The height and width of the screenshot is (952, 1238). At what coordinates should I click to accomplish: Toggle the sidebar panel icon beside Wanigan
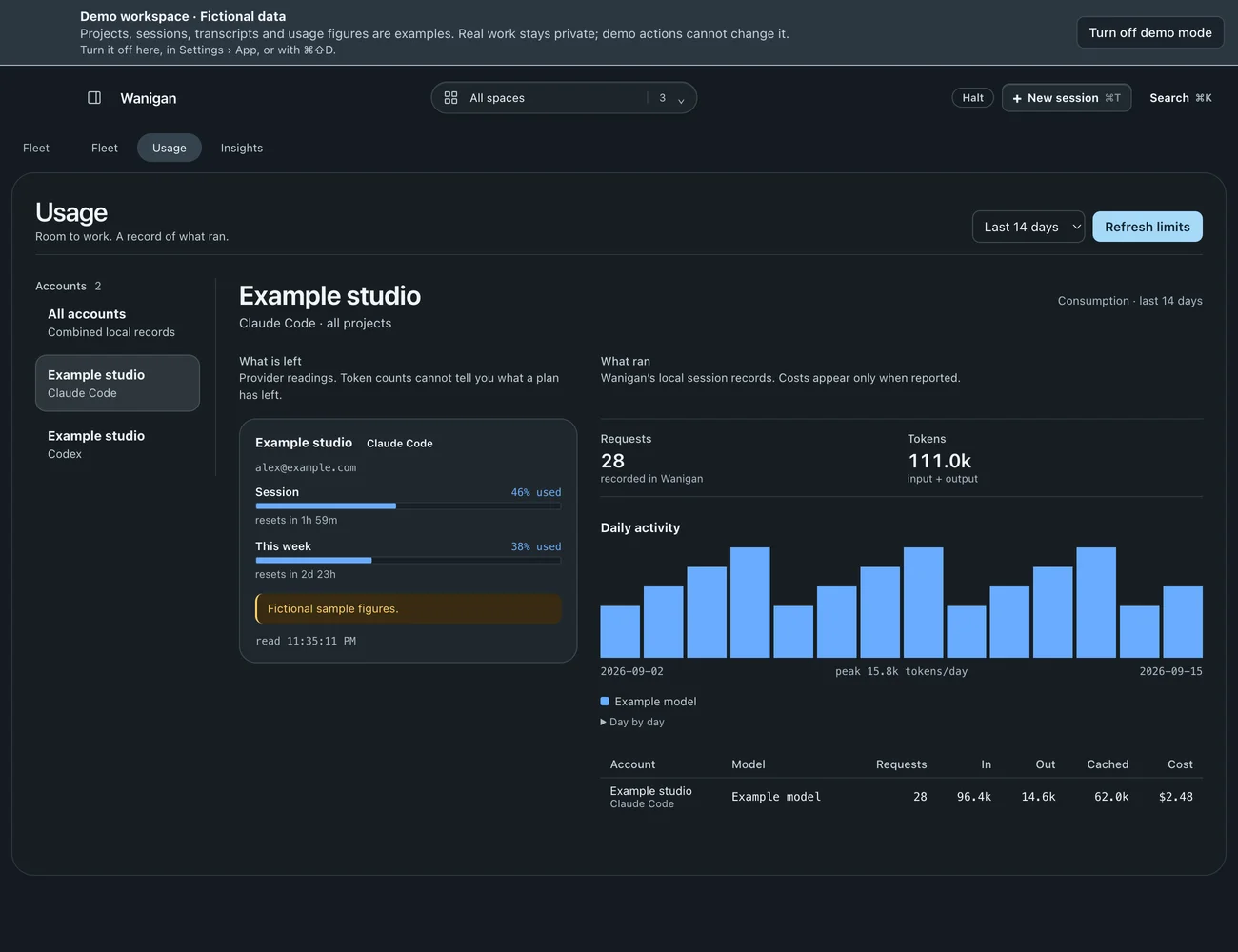click(x=94, y=98)
